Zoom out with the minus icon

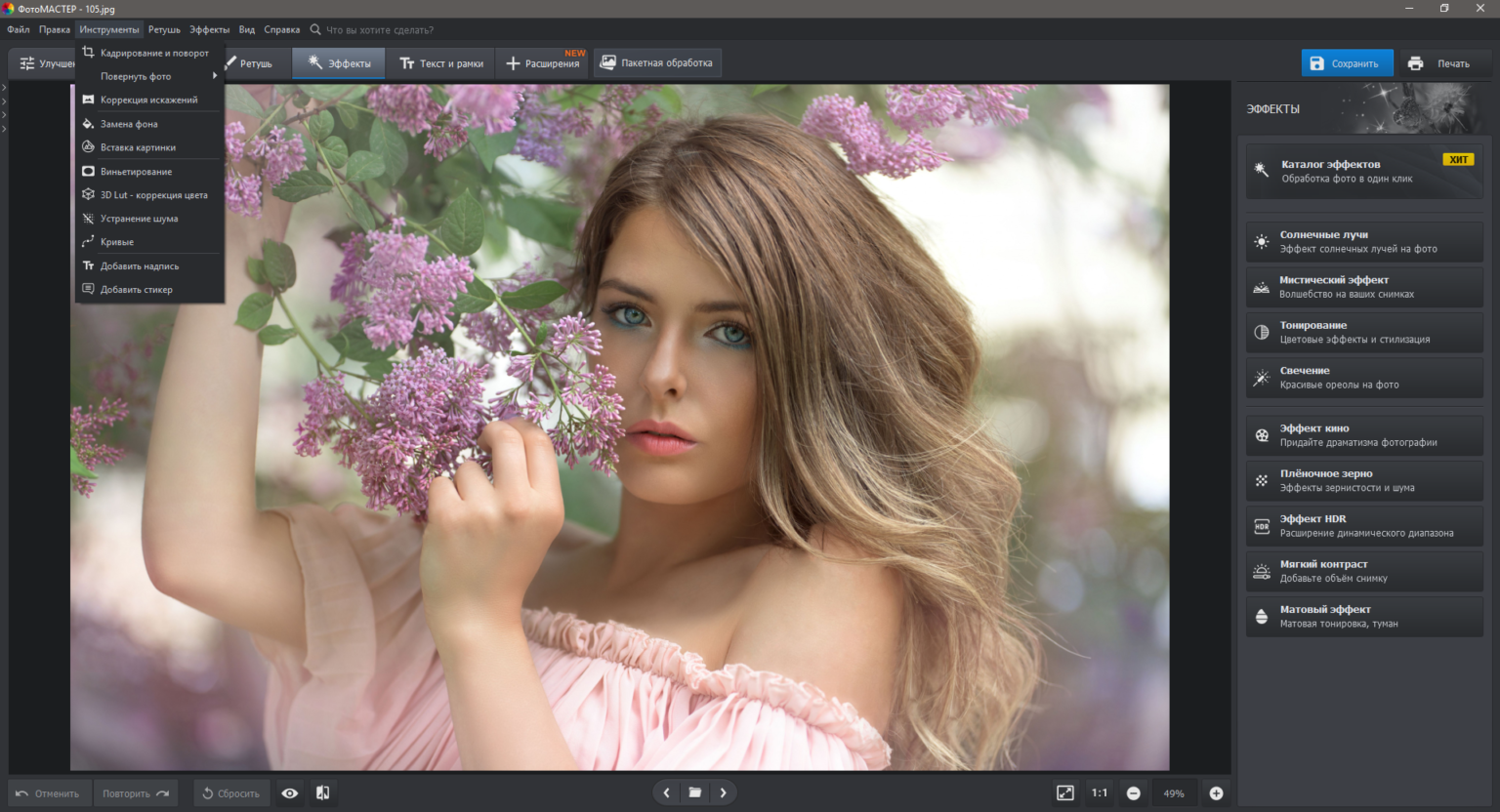pyautogui.click(x=1133, y=793)
